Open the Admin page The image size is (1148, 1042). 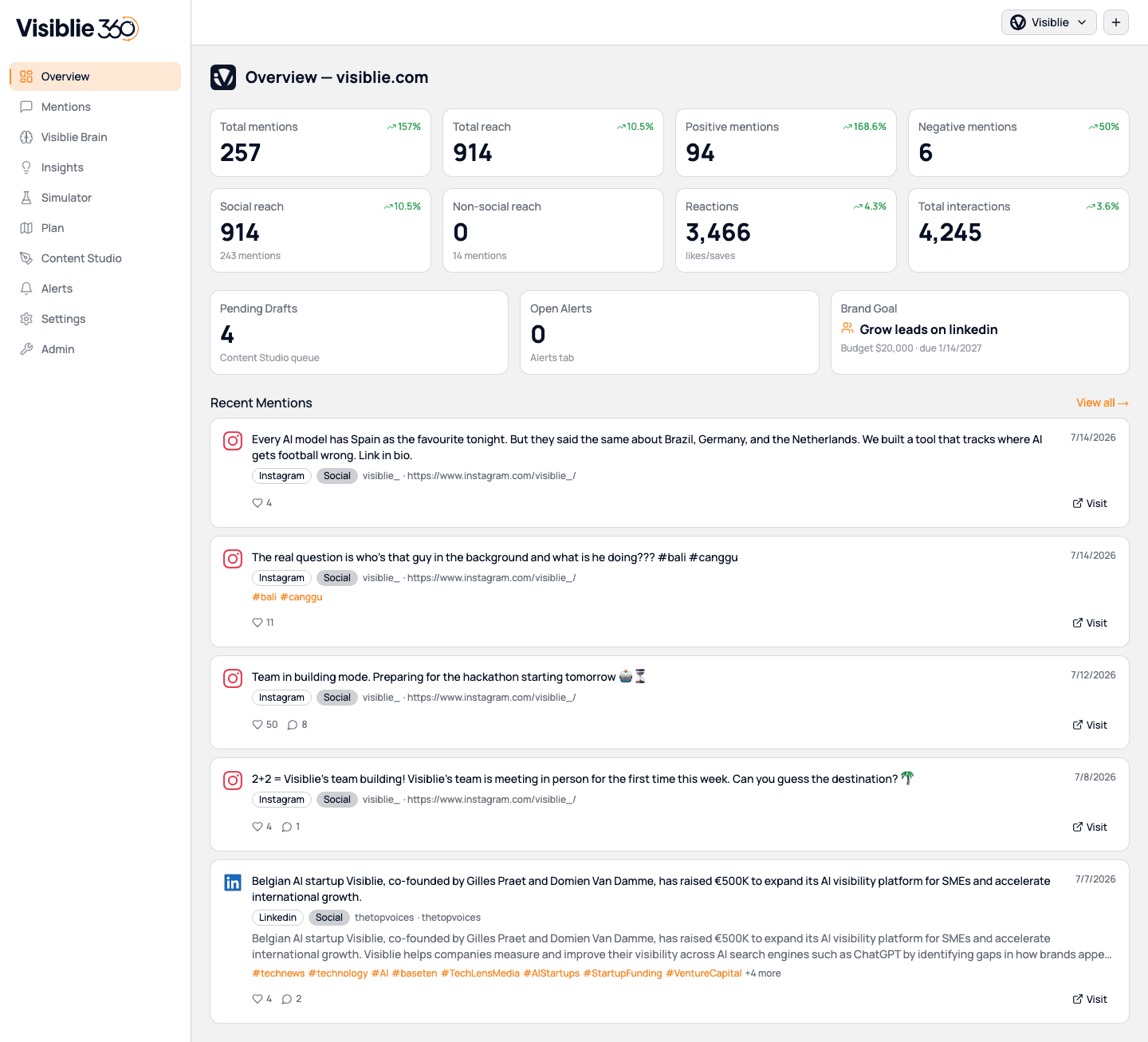pyautogui.click(x=96, y=349)
